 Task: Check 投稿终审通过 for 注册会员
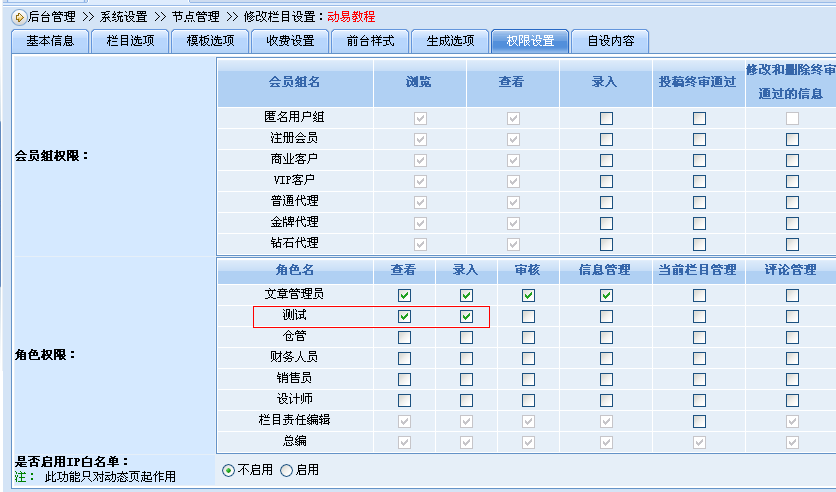[x=699, y=139]
